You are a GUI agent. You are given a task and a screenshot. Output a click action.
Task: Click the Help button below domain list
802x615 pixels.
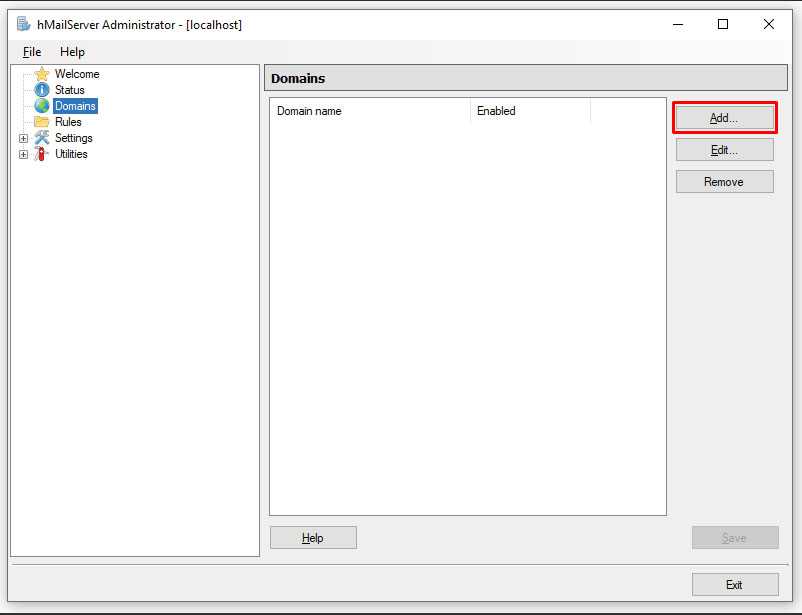click(x=313, y=538)
